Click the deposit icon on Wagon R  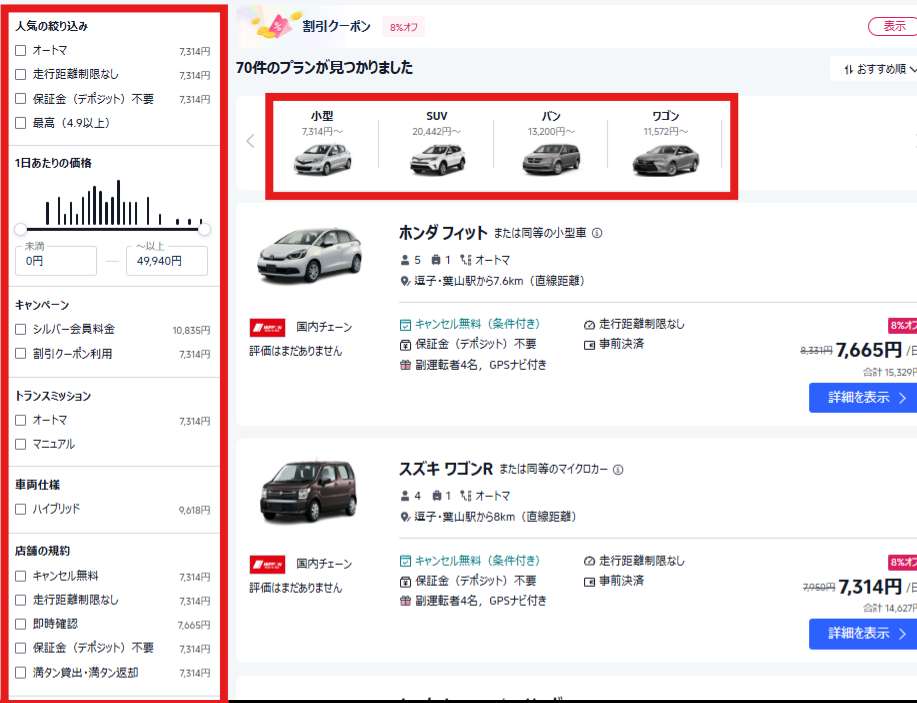(405, 581)
